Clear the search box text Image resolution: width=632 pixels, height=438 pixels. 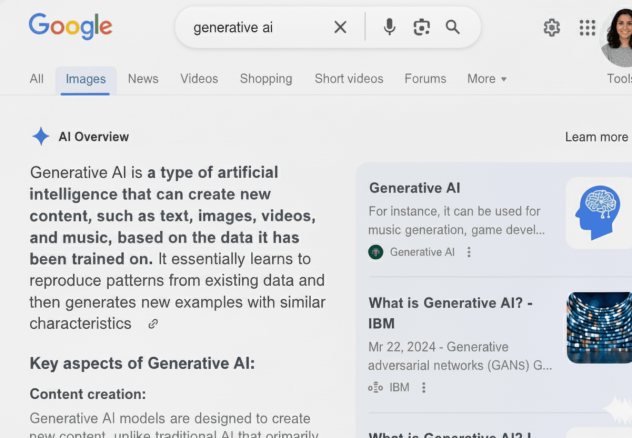(x=340, y=27)
